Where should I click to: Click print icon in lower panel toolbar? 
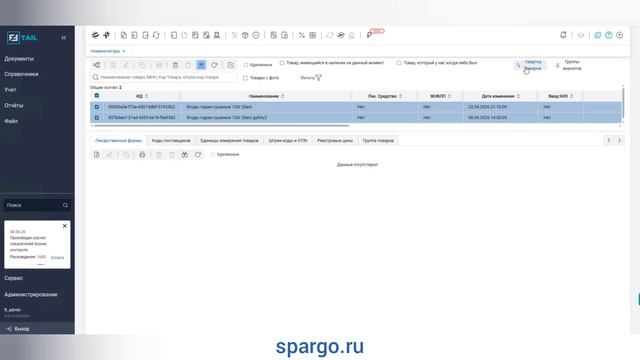coord(142,155)
